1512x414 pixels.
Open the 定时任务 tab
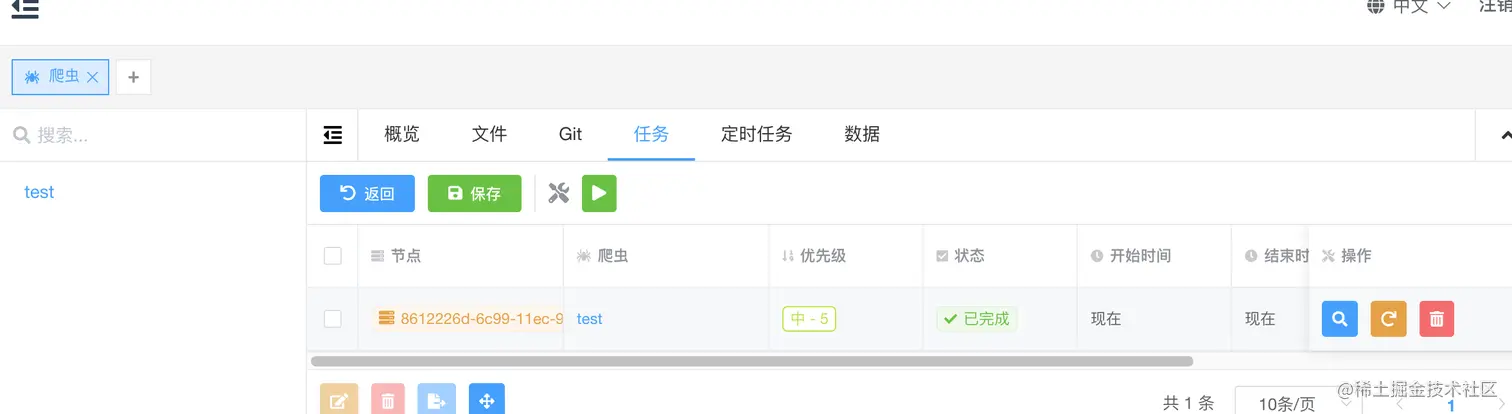coord(756,134)
